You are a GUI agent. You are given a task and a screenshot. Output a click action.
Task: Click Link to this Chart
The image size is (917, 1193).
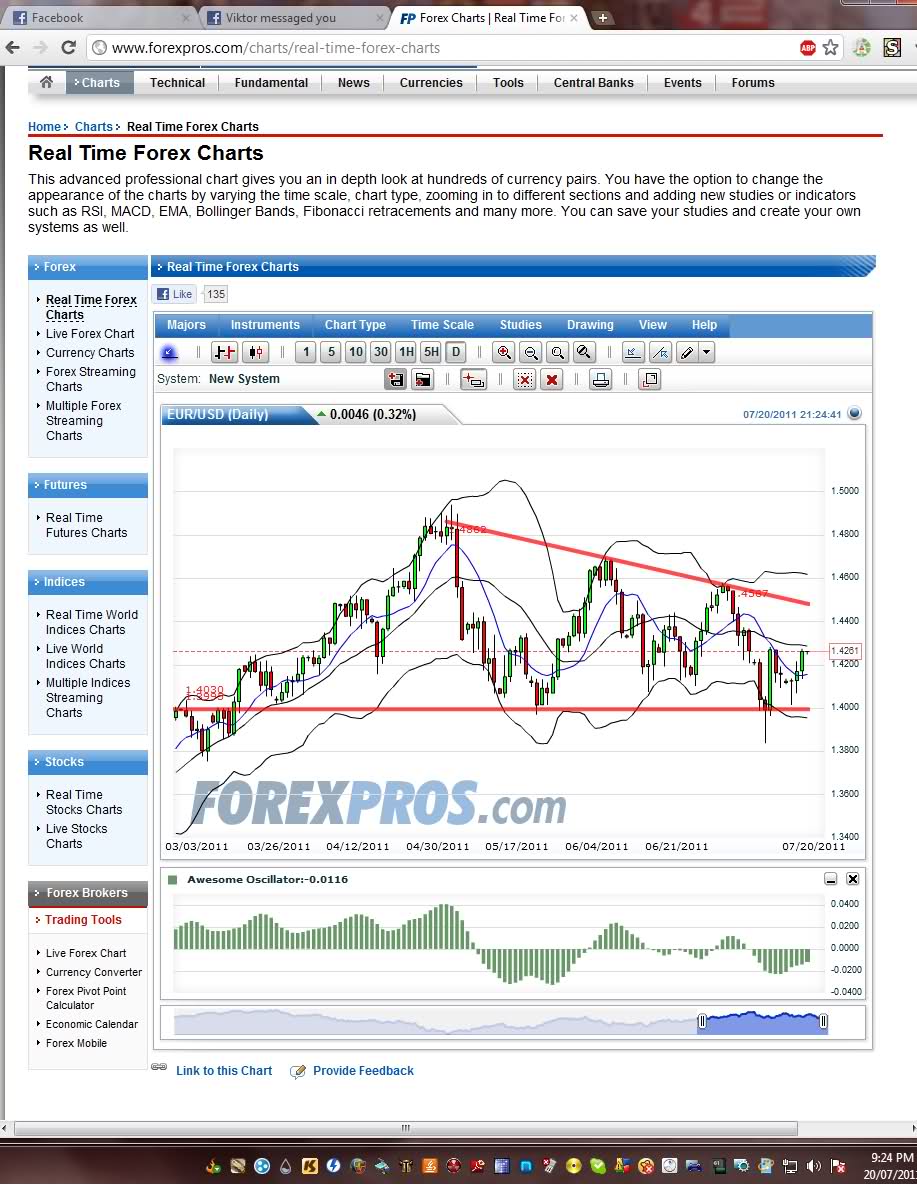click(224, 1071)
